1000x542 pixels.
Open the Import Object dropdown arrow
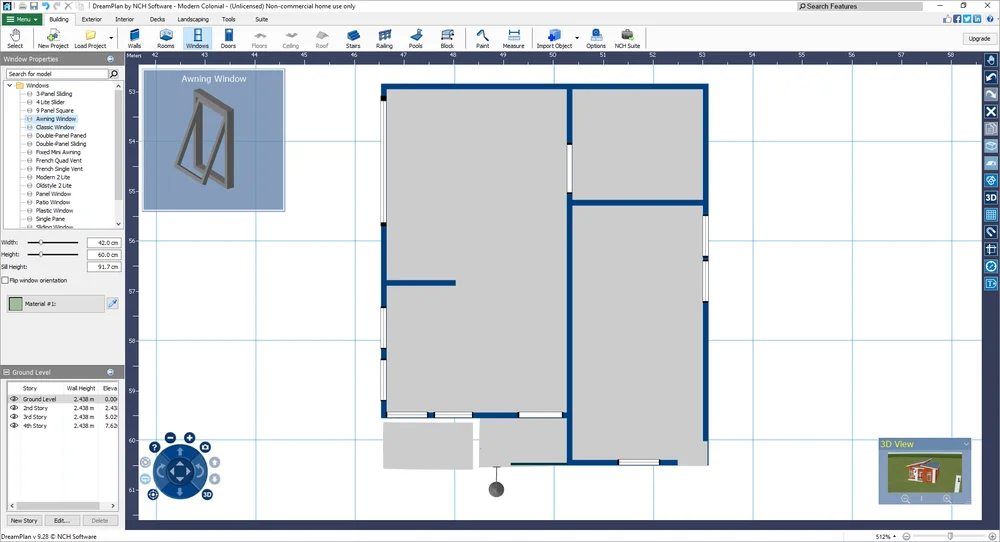577,38
